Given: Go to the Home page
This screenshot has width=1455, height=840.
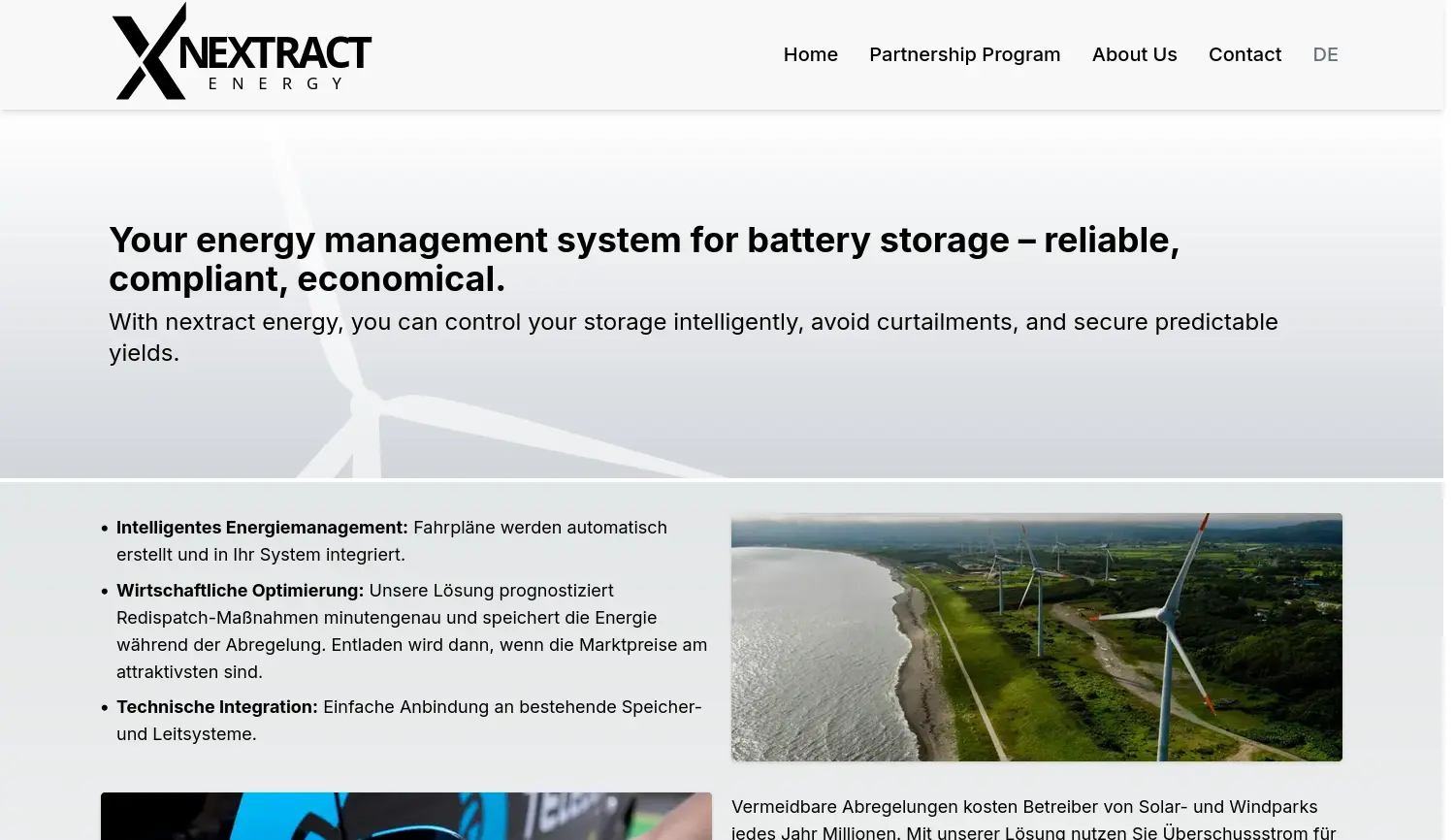Looking at the screenshot, I should [810, 54].
